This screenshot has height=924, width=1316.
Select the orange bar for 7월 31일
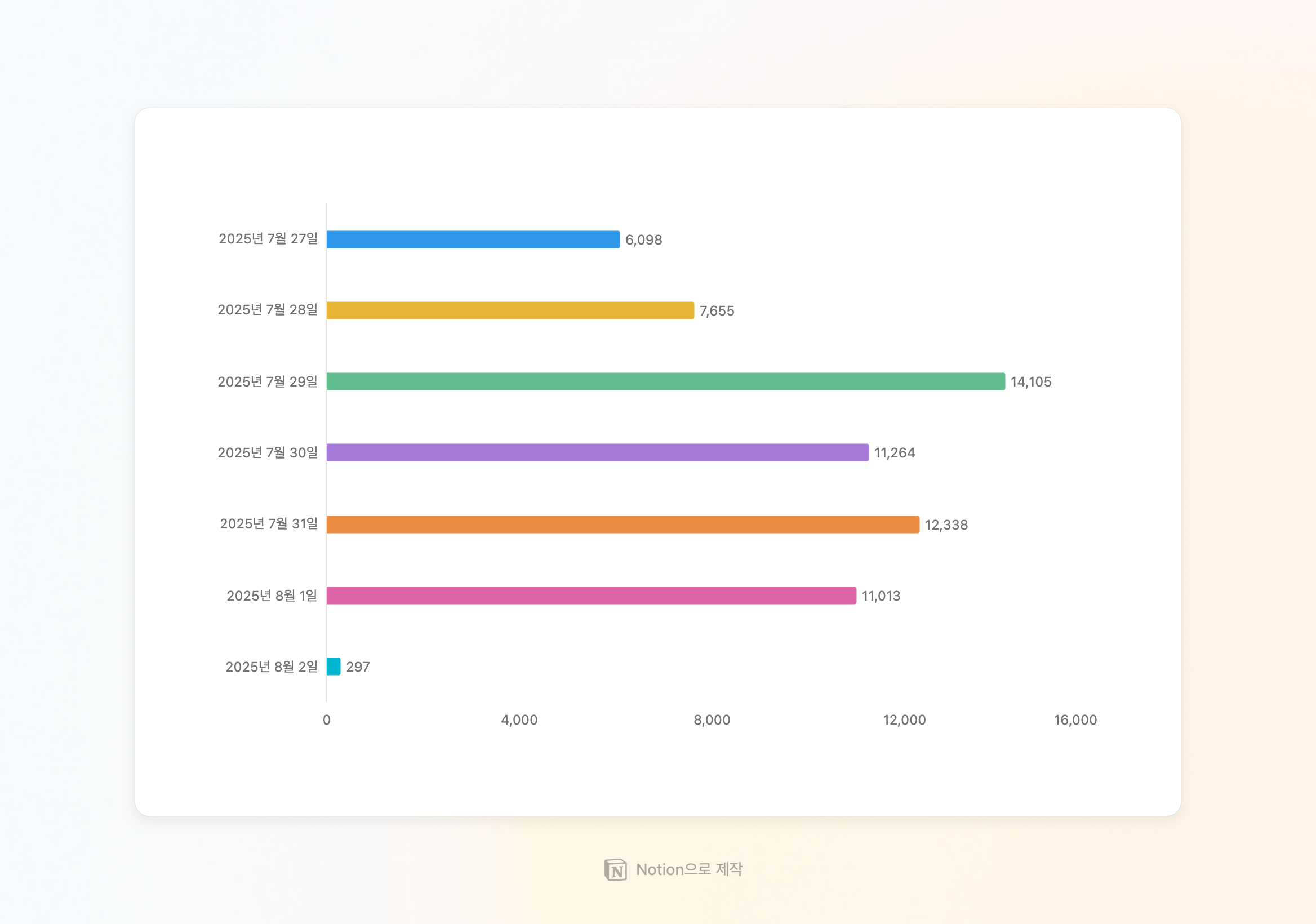tap(623, 525)
